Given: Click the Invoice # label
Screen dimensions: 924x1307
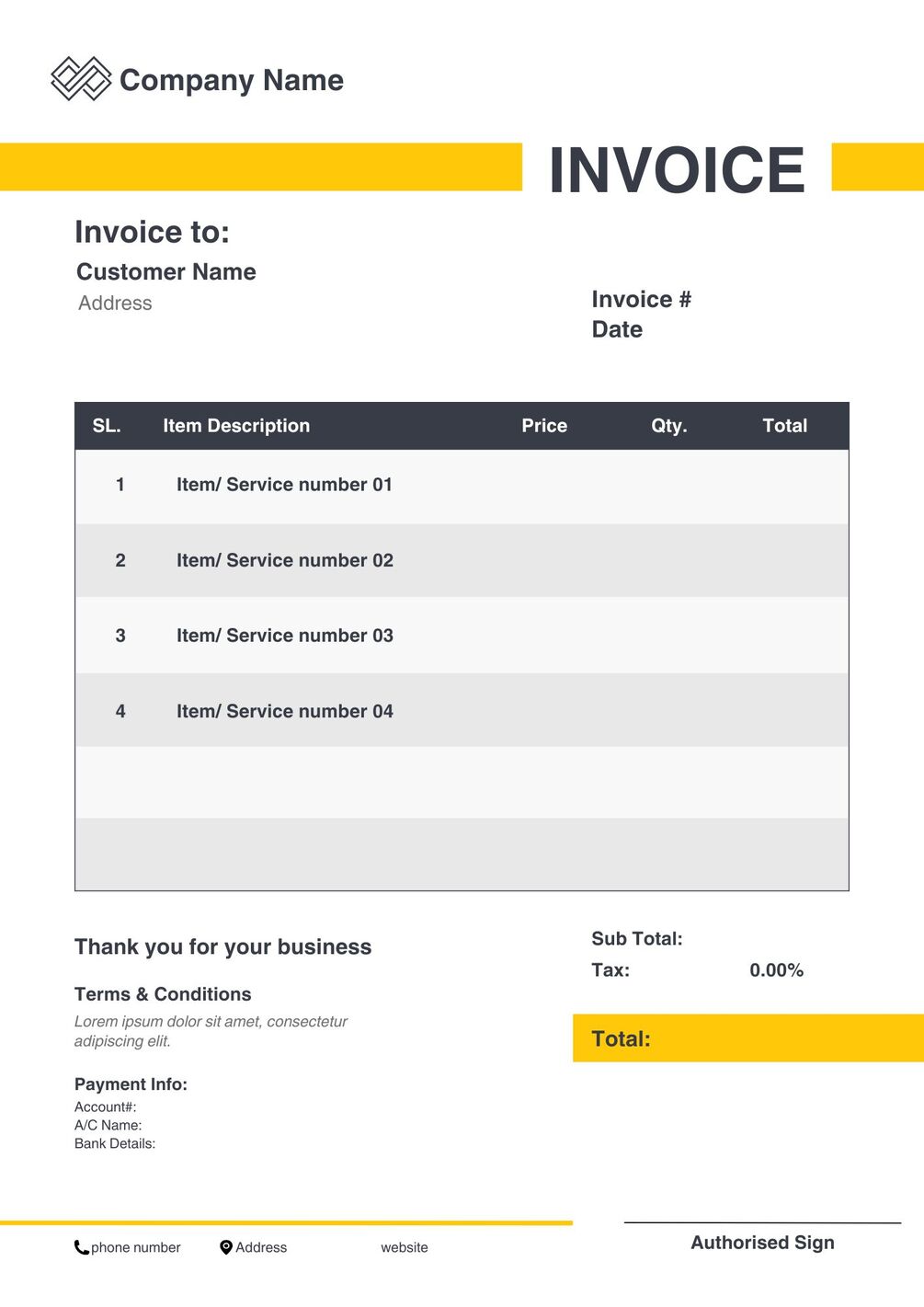Looking at the screenshot, I should pyautogui.click(x=641, y=300).
